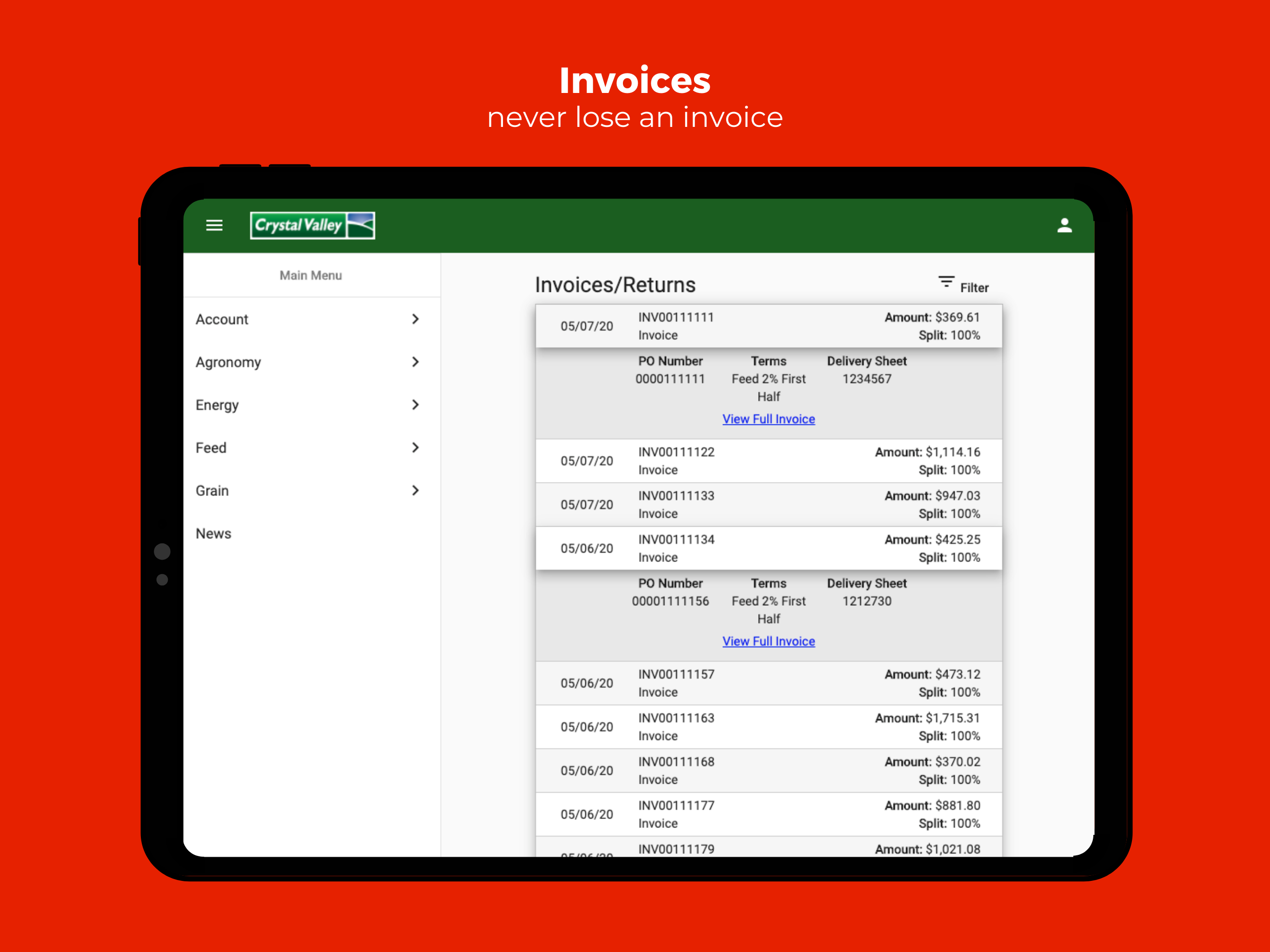Select Account in the main menu
This screenshot has width=1270, height=952.
[312, 319]
